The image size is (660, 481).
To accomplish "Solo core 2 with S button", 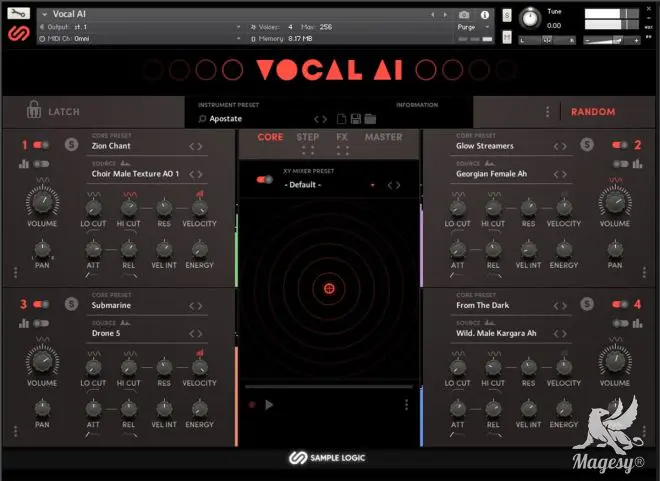I will tap(587, 145).
